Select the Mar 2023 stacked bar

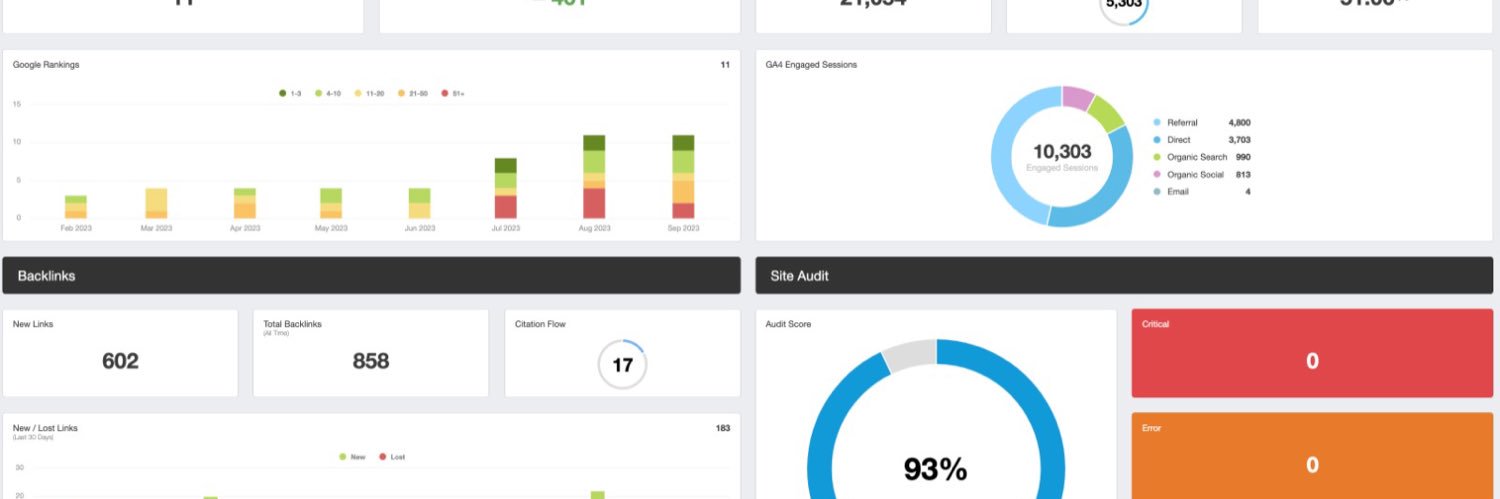coord(156,203)
